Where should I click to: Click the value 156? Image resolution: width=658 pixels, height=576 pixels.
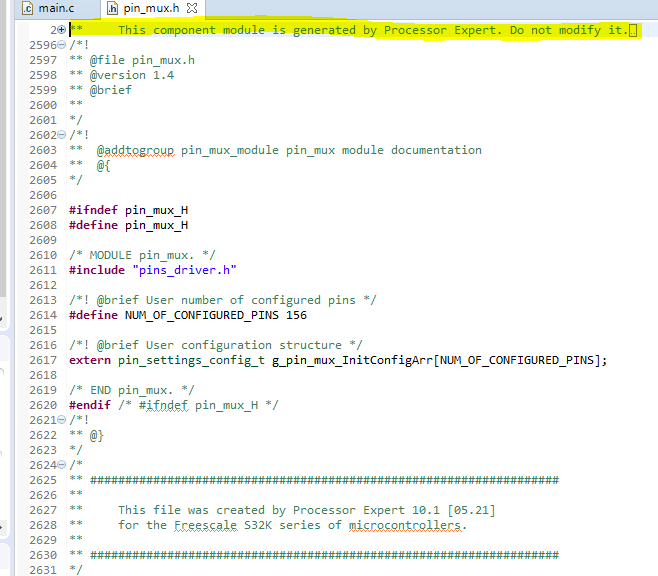coord(296,315)
